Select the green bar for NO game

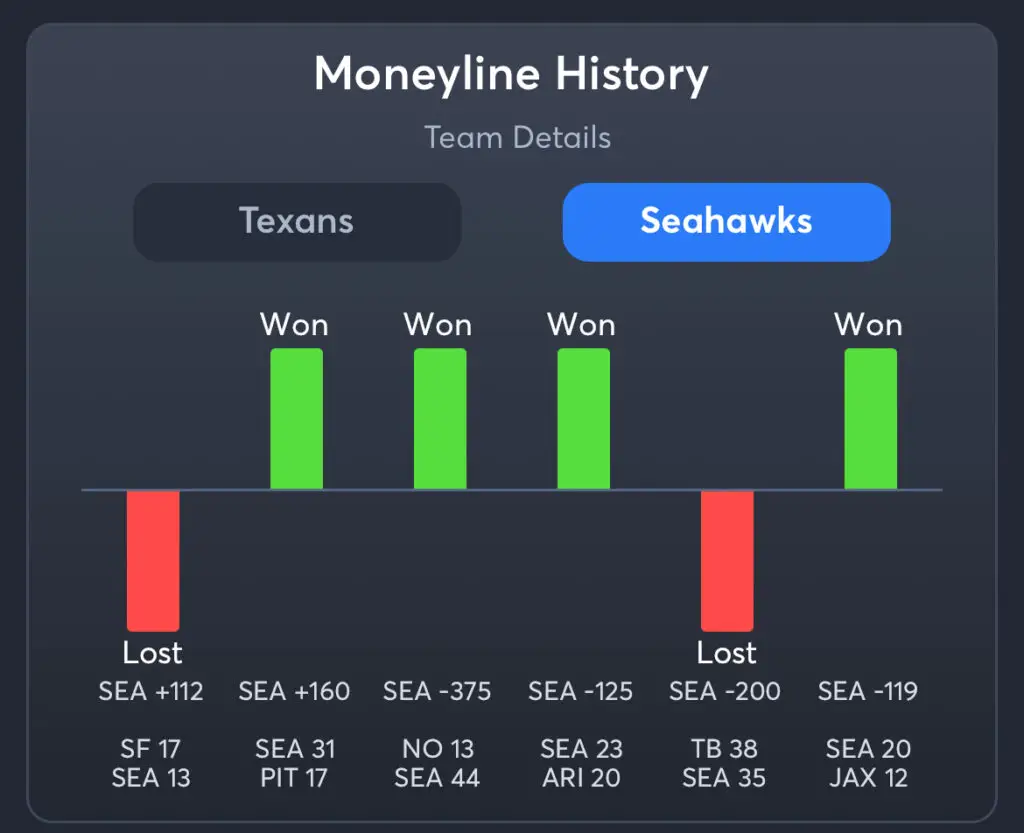pyautogui.click(x=440, y=418)
